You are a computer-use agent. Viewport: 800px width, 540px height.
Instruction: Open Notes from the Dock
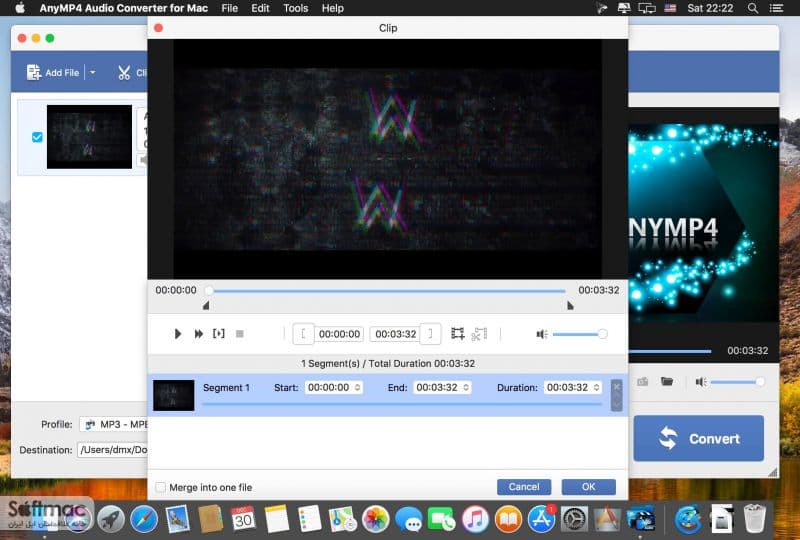[277, 520]
